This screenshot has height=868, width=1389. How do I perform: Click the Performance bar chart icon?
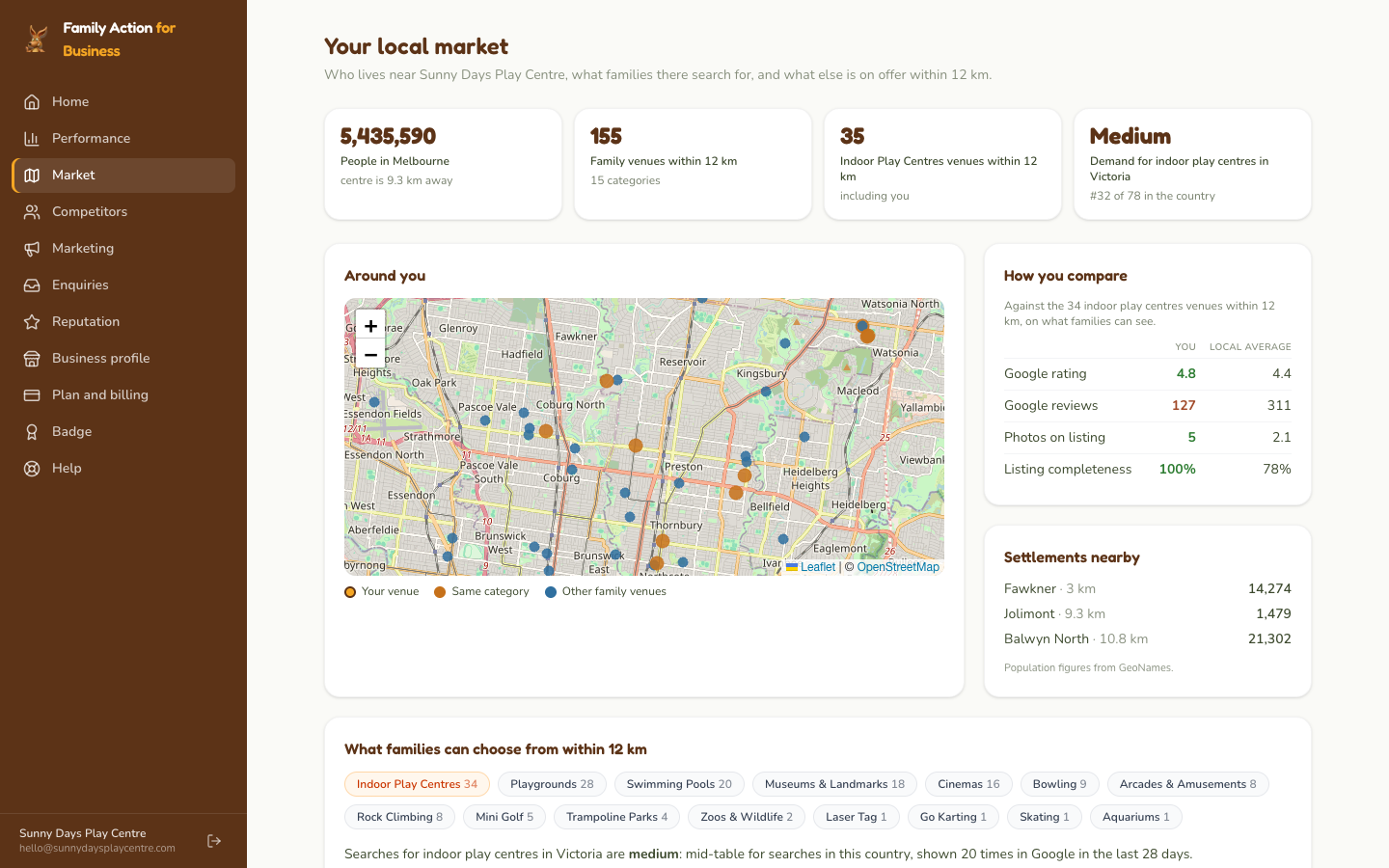[32, 138]
